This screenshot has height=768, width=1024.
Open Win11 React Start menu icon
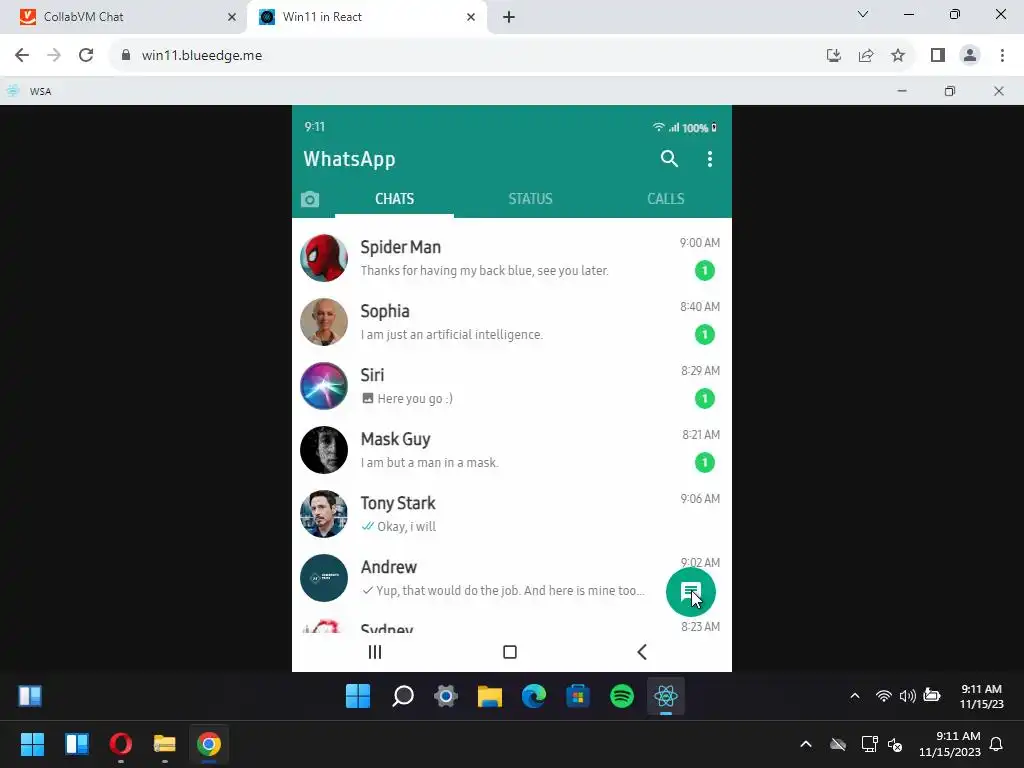pyautogui.click(x=358, y=696)
